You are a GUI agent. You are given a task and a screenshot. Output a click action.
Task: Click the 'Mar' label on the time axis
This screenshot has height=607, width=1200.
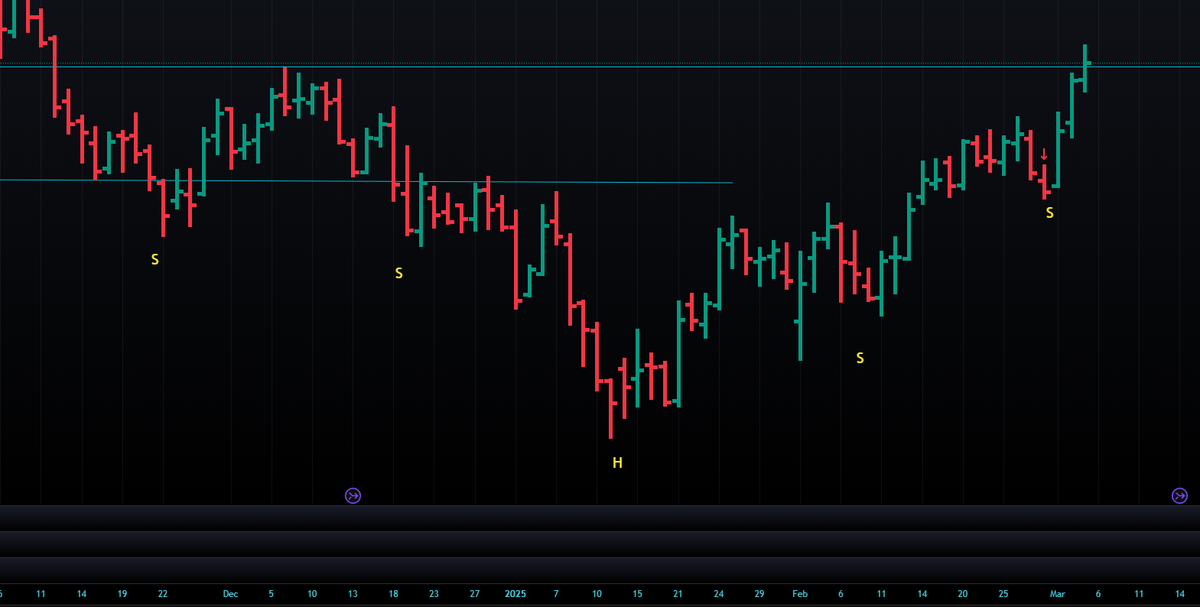pyautogui.click(x=1058, y=594)
